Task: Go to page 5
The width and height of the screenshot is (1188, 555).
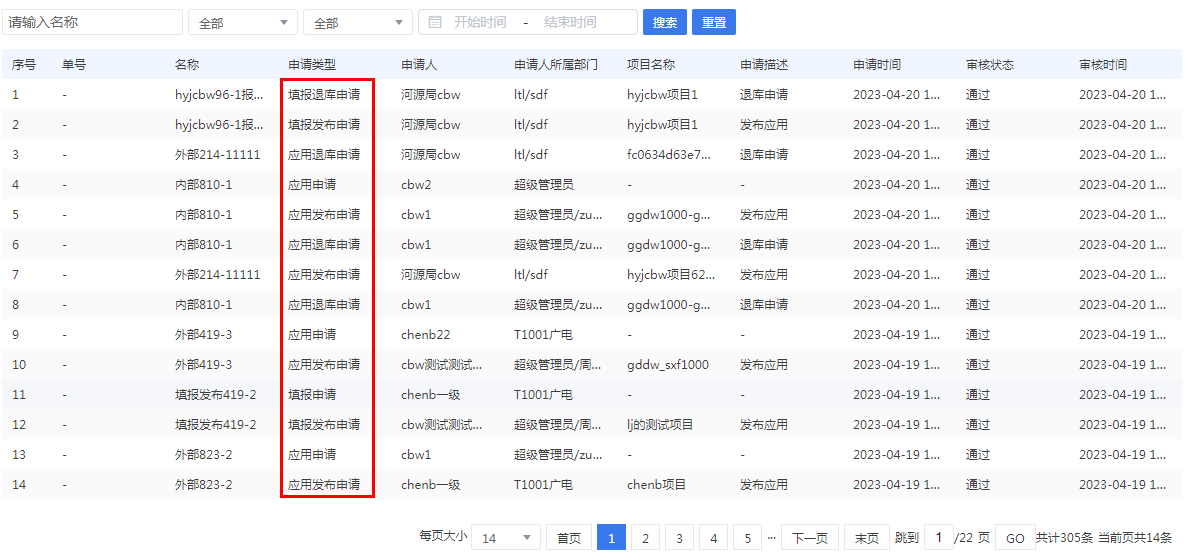Action: [747, 538]
